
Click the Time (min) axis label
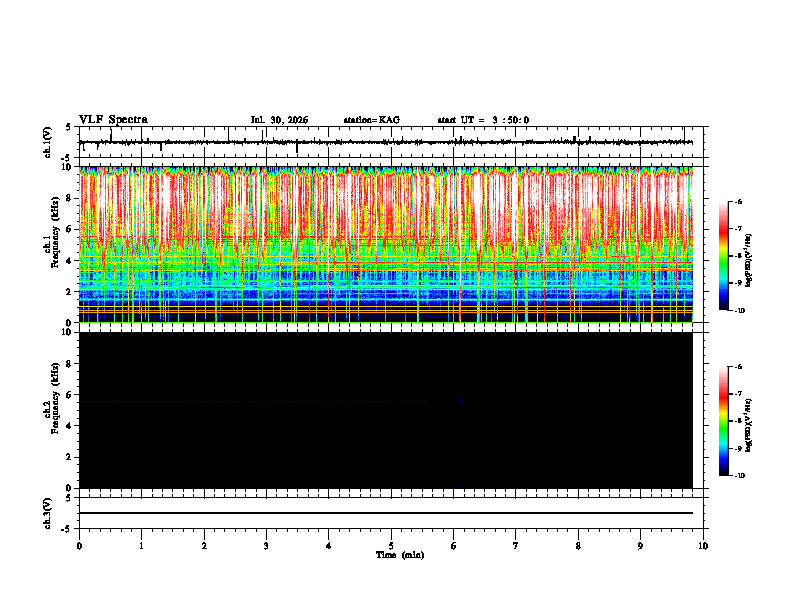pos(400,555)
